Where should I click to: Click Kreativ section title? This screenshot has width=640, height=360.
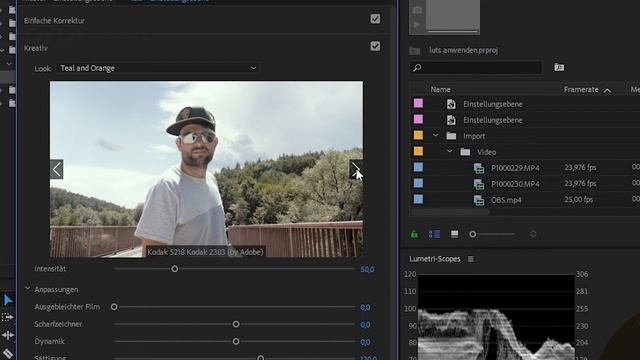click(x=36, y=48)
